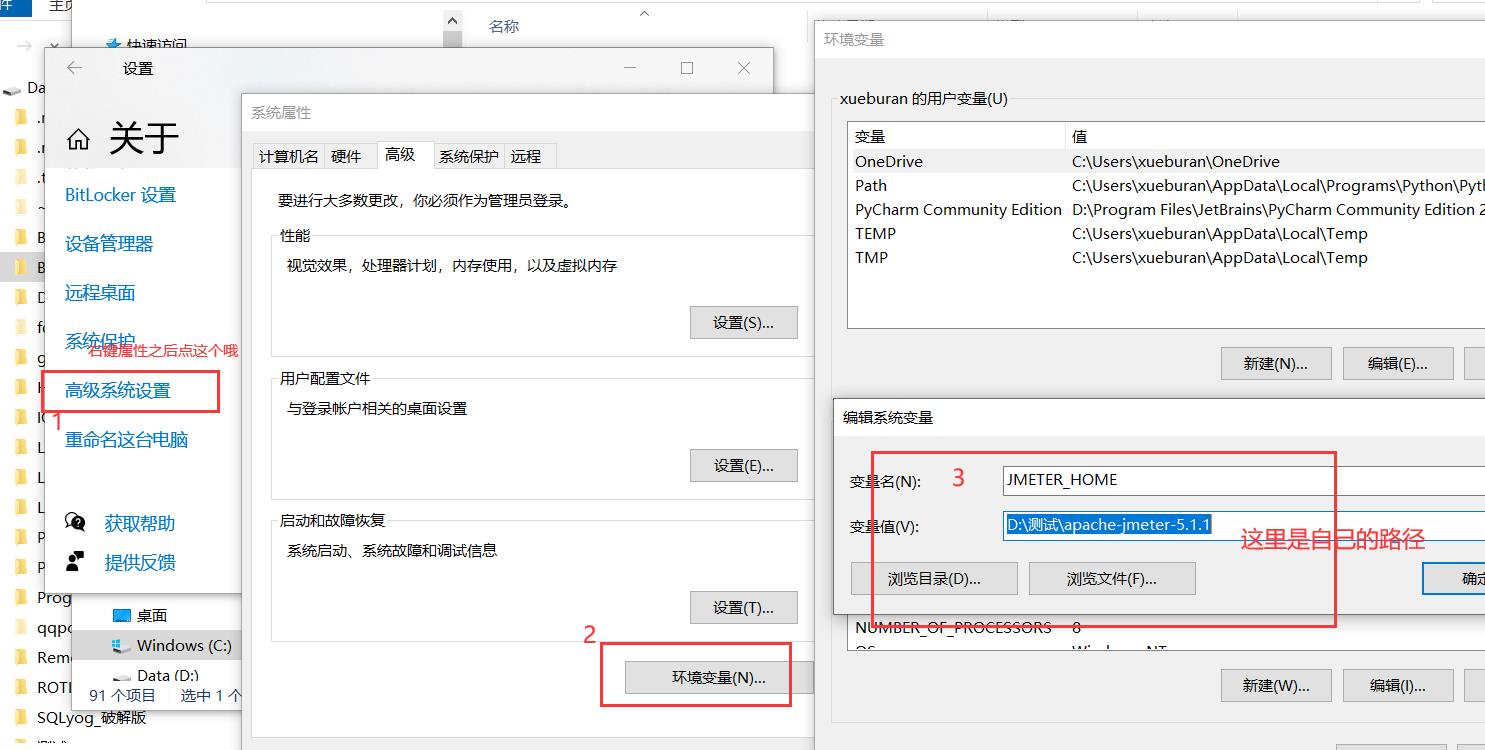
Task: Click the 提供反馈 feedback icon
Action: pos(76,562)
